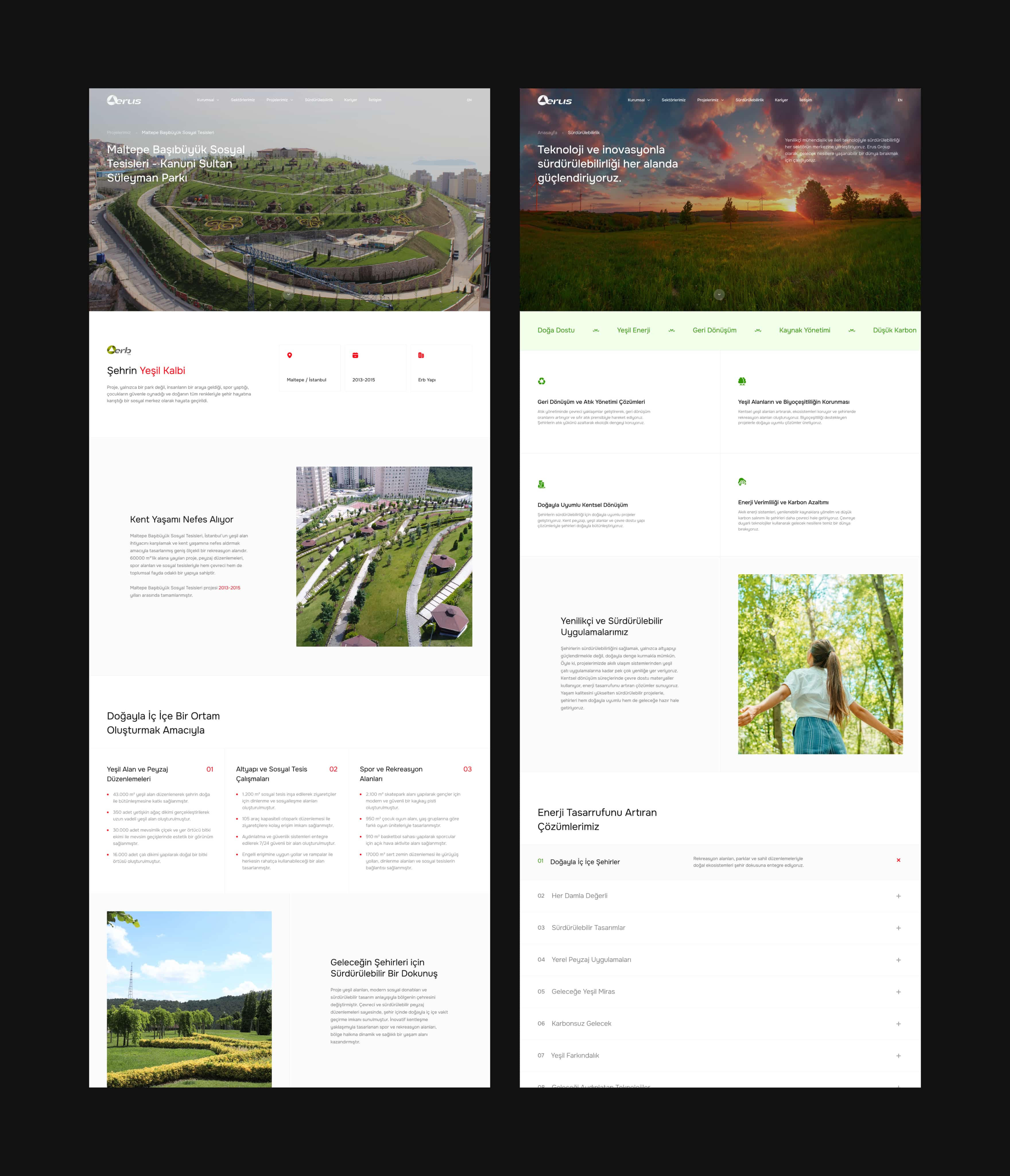Click Geri Dönüşüm in green ticker bar
Viewport: 1010px width, 1176px height.
coord(714,330)
